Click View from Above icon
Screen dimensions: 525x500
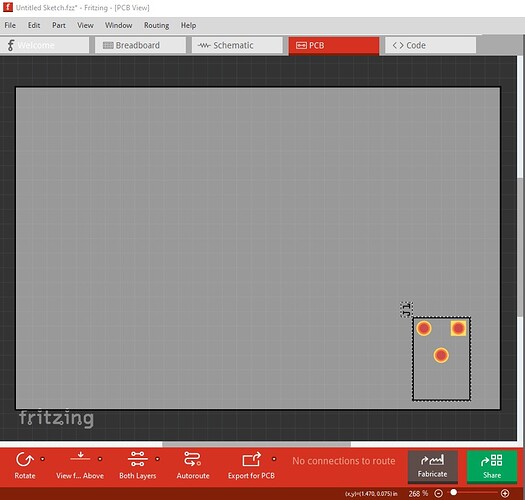pyautogui.click(x=80, y=457)
